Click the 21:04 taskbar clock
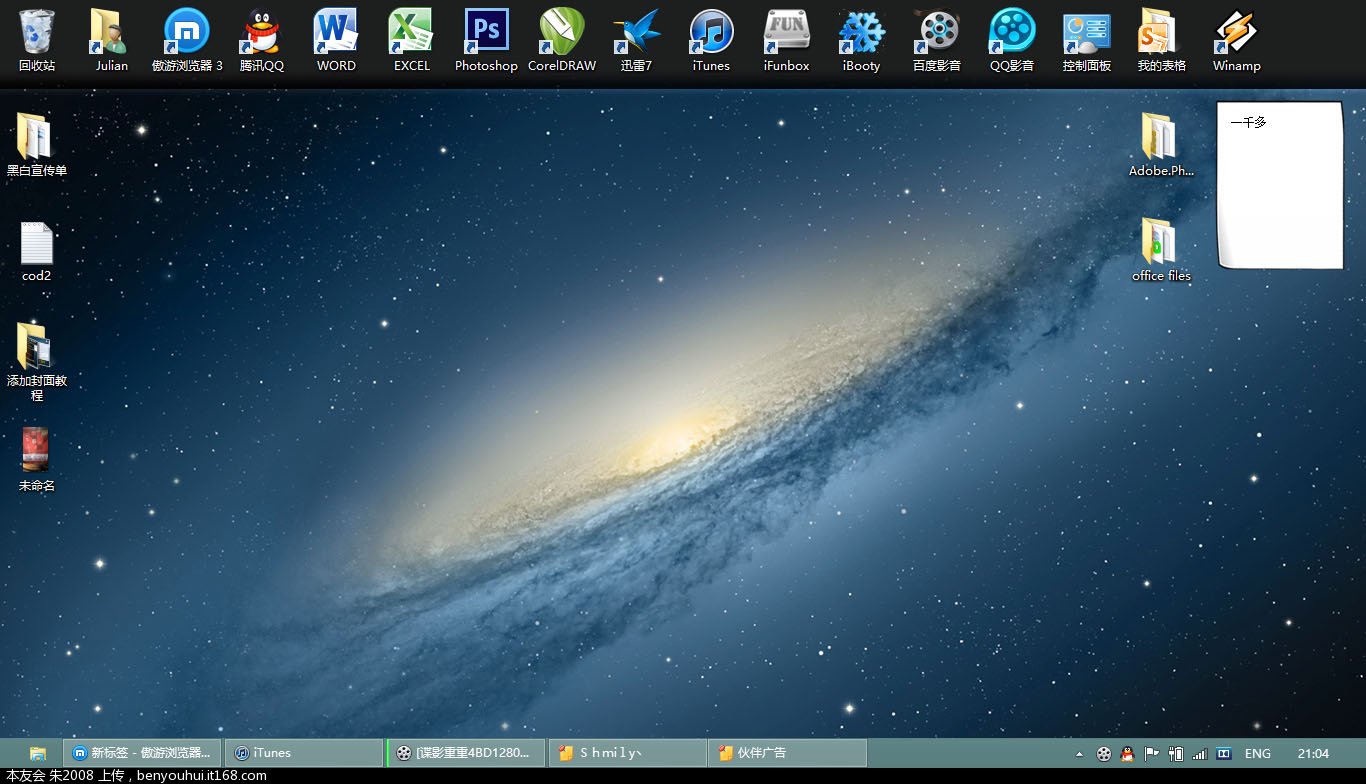The height and width of the screenshot is (784, 1366). coord(1313,754)
